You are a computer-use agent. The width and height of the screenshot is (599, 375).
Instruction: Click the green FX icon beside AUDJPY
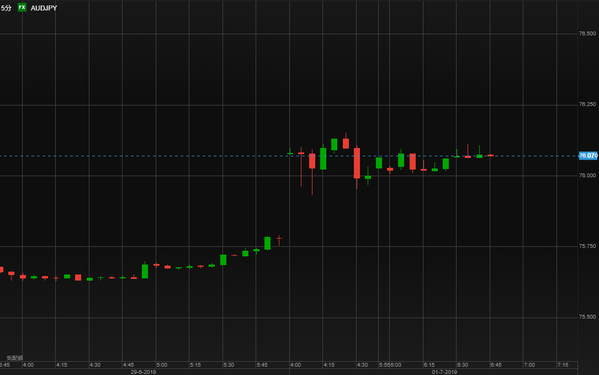click(x=22, y=7)
